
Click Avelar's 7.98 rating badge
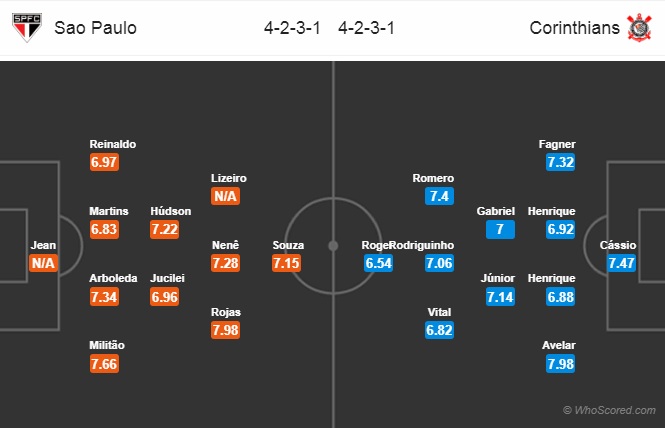561,364
